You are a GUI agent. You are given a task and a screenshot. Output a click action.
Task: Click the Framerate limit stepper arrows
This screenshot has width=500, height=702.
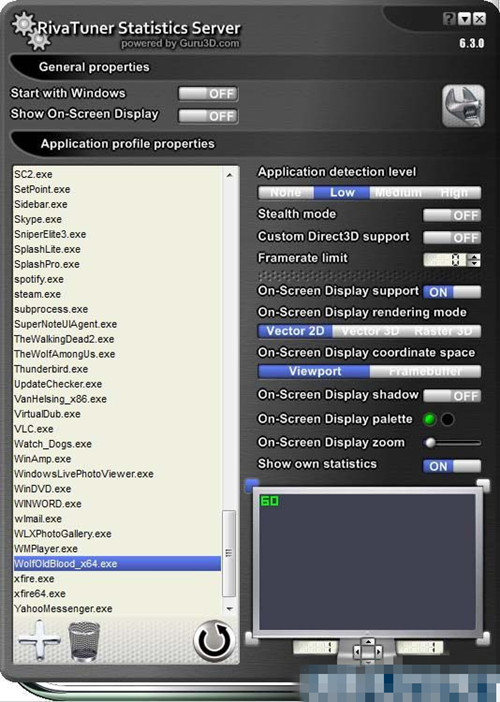(474, 260)
